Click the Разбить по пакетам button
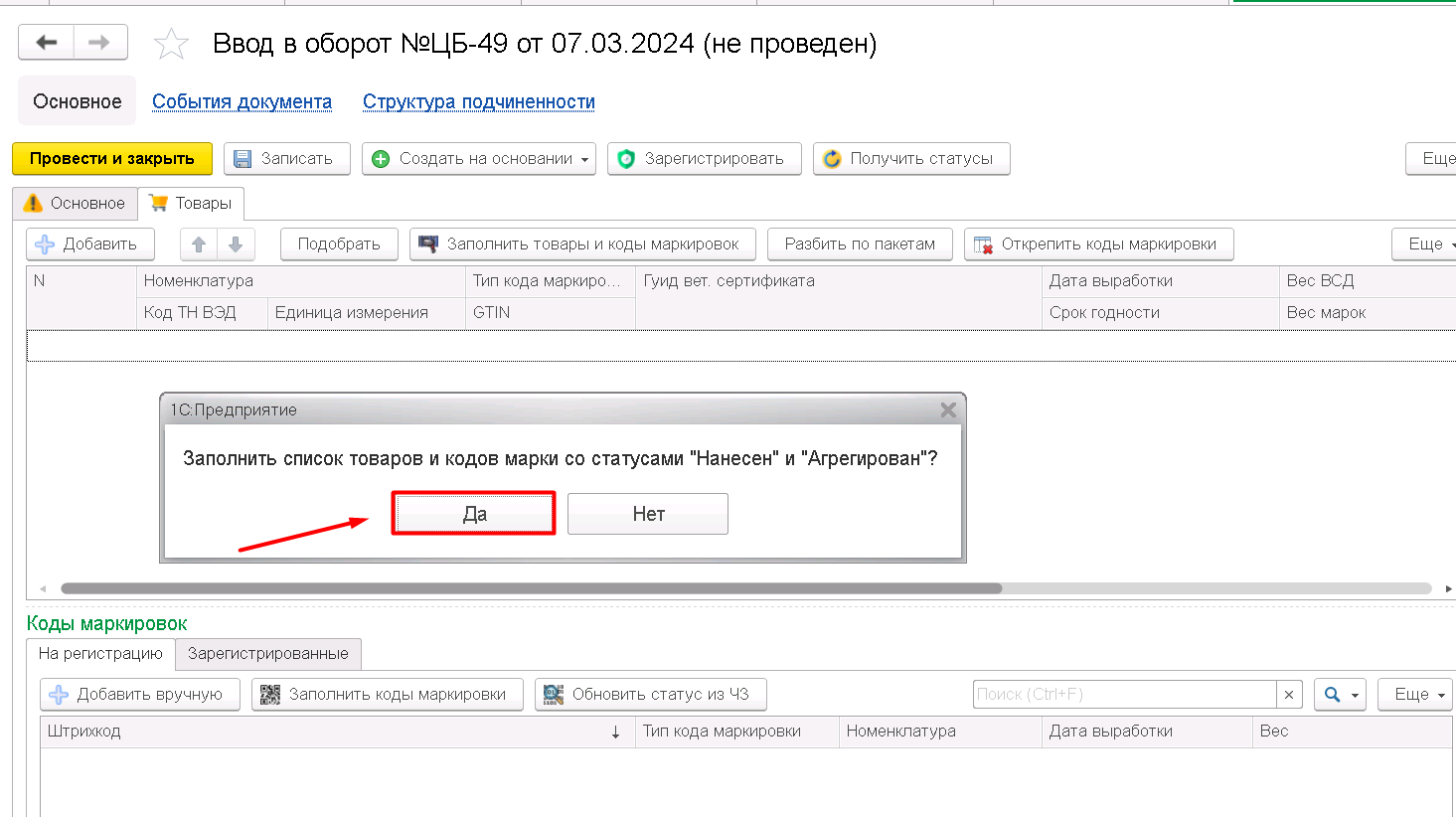The image size is (1456, 817). (860, 245)
